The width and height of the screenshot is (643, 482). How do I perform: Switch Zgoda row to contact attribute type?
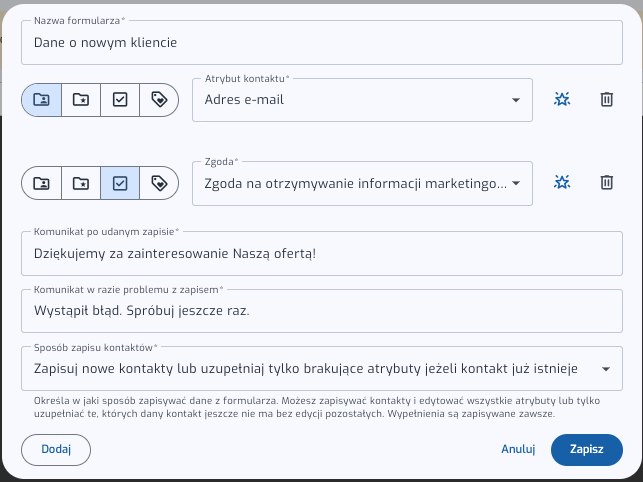point(41,183)
